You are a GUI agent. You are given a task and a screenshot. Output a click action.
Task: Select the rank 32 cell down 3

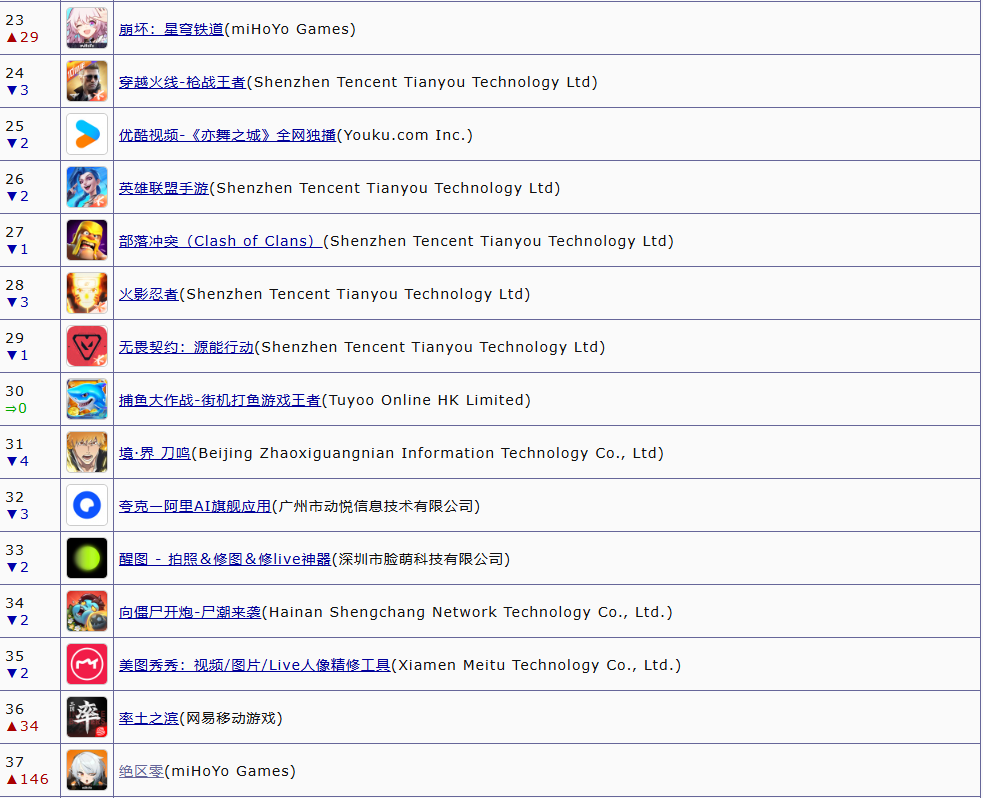[30, 505]
